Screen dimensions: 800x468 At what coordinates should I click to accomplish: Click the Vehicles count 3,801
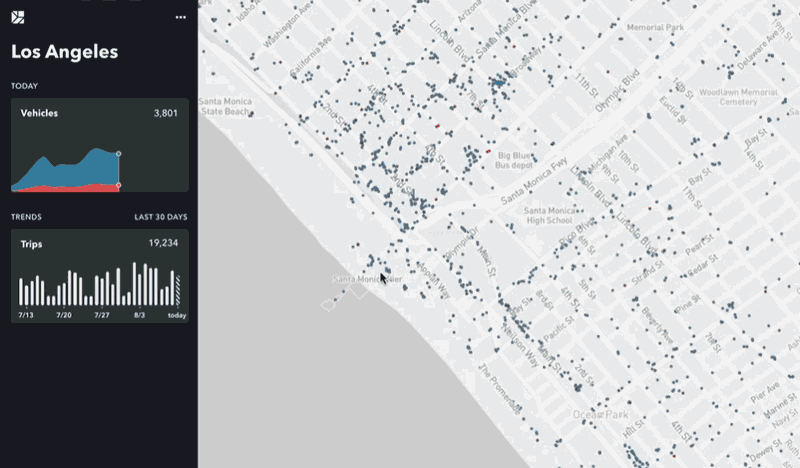166,113
